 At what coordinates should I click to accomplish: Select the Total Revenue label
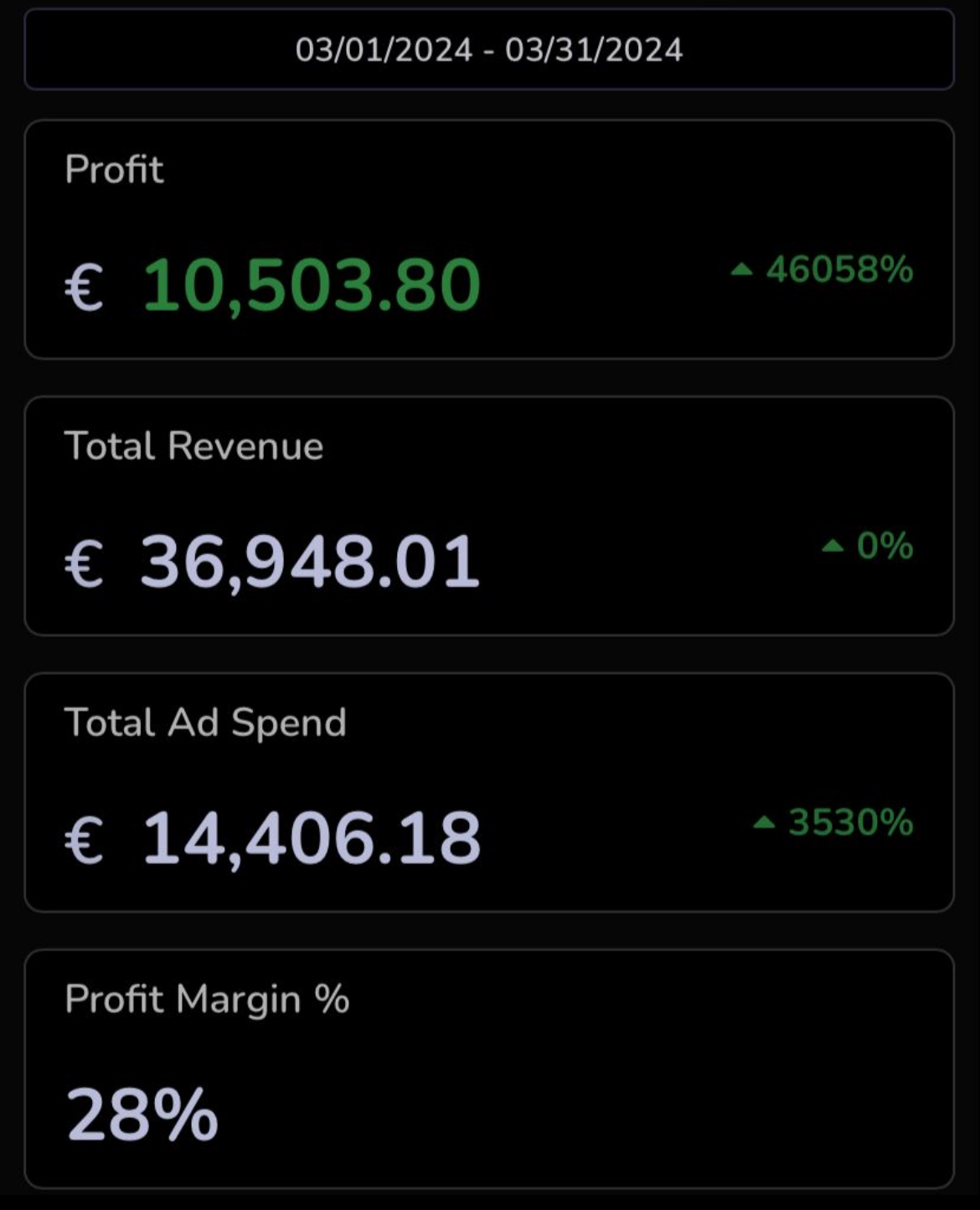pyautogui.click(x=193, y=445)
